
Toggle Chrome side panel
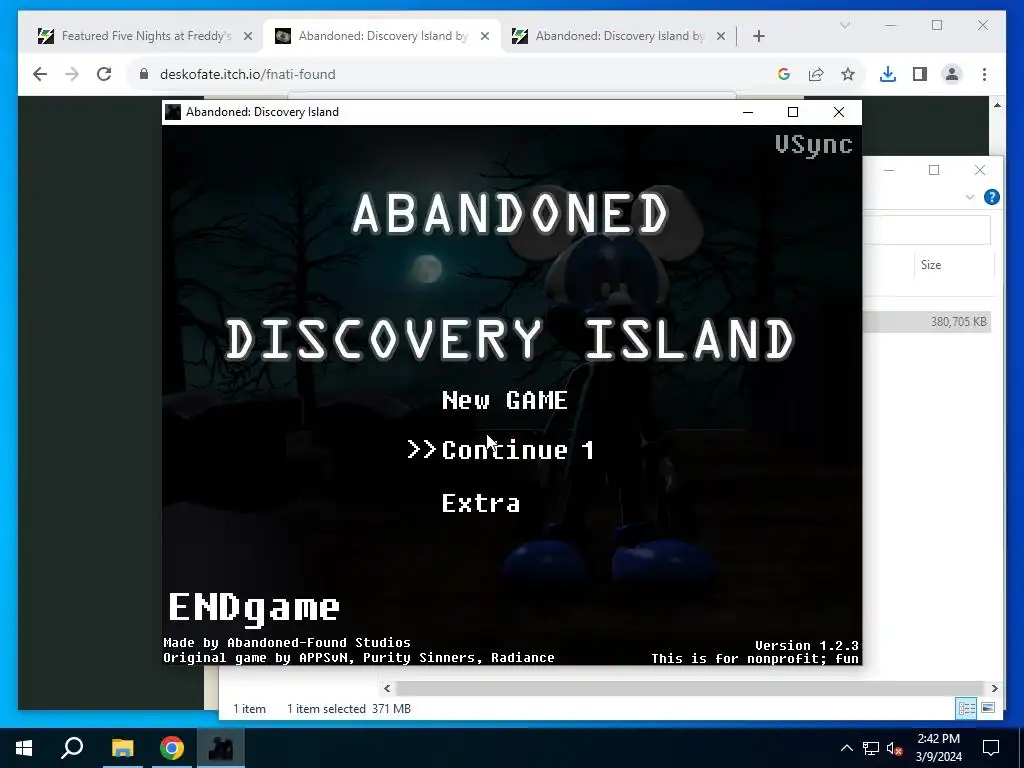coord(920,74)
